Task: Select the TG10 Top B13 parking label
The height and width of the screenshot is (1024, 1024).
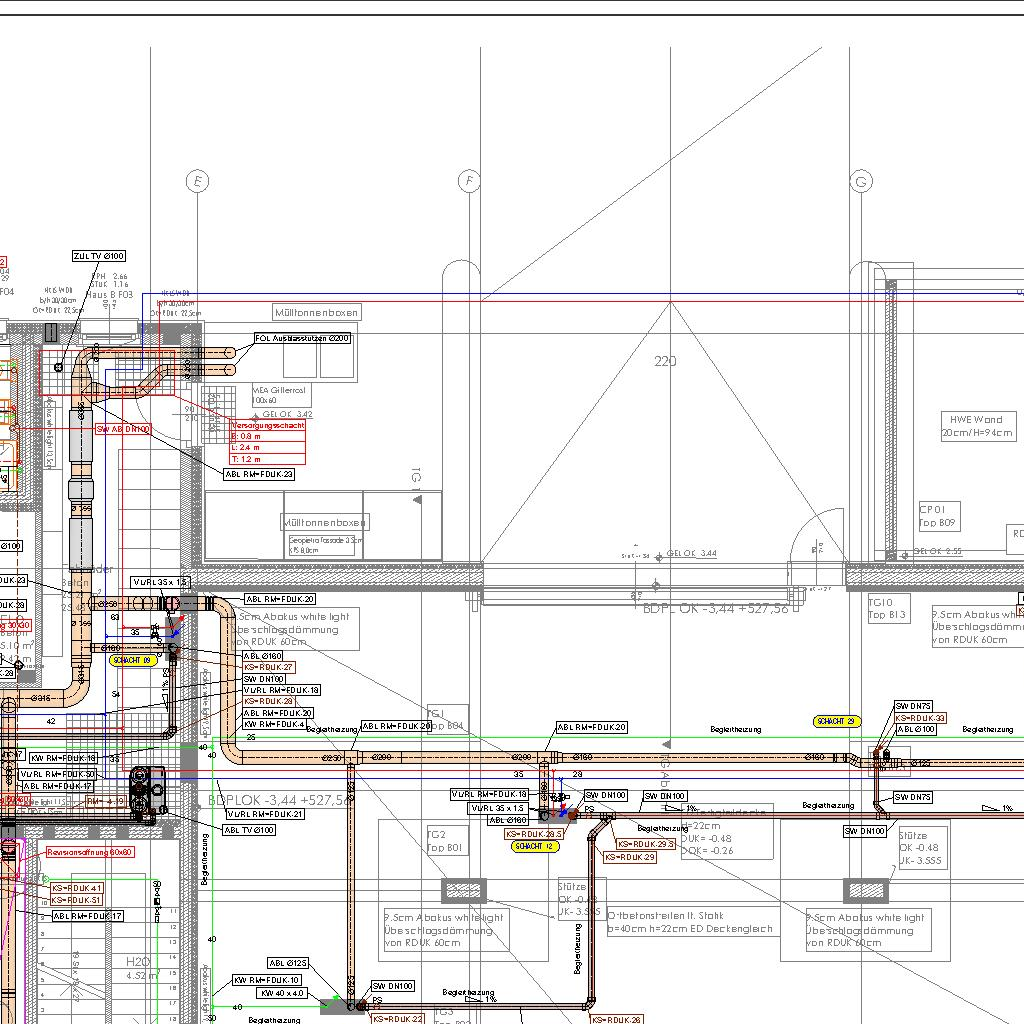Action: pos(888,609)
